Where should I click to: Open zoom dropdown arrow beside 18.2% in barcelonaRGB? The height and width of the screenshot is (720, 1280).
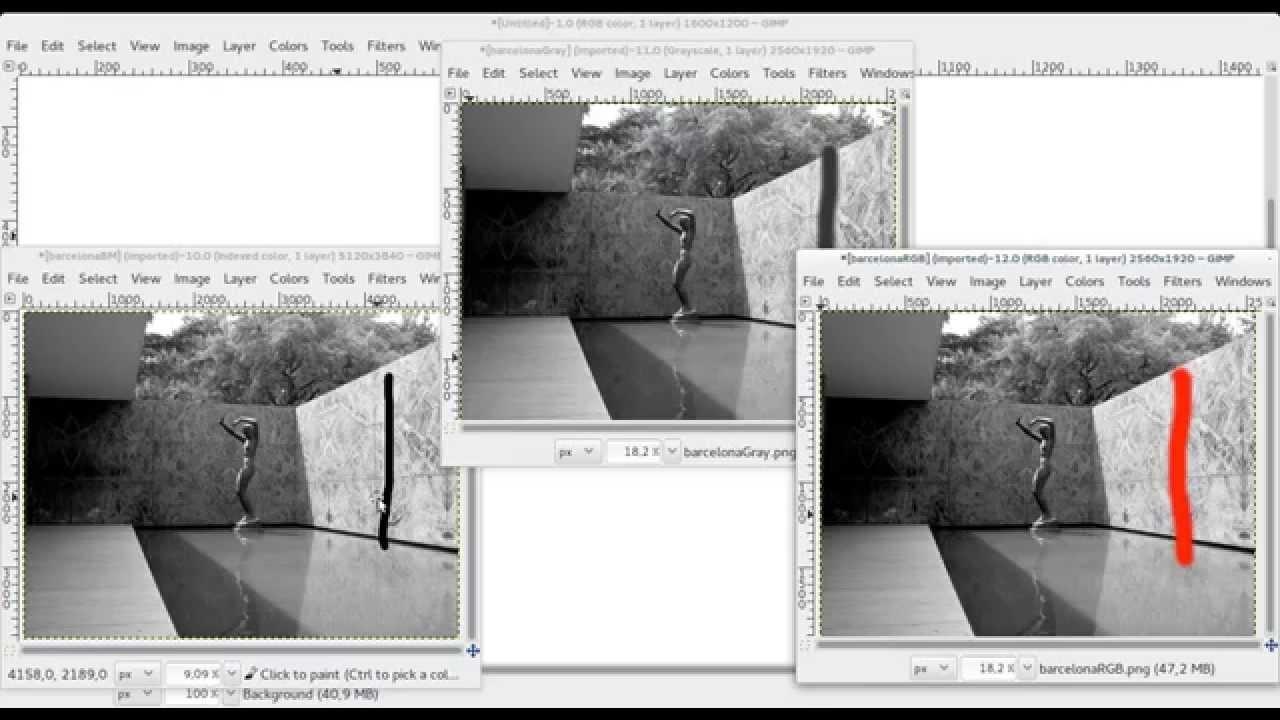[1027, 668]
